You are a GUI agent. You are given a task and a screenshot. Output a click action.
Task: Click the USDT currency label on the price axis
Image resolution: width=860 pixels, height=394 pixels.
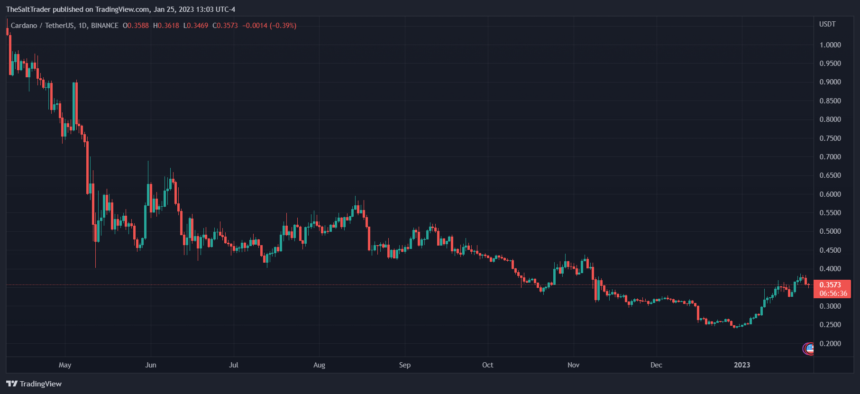(827, 24)
